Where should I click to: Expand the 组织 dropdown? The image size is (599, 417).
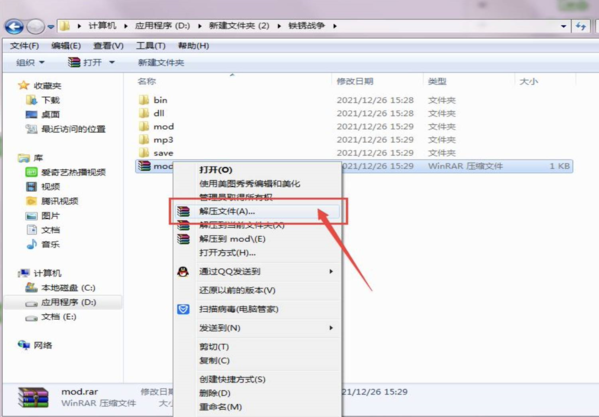[30, 62]
